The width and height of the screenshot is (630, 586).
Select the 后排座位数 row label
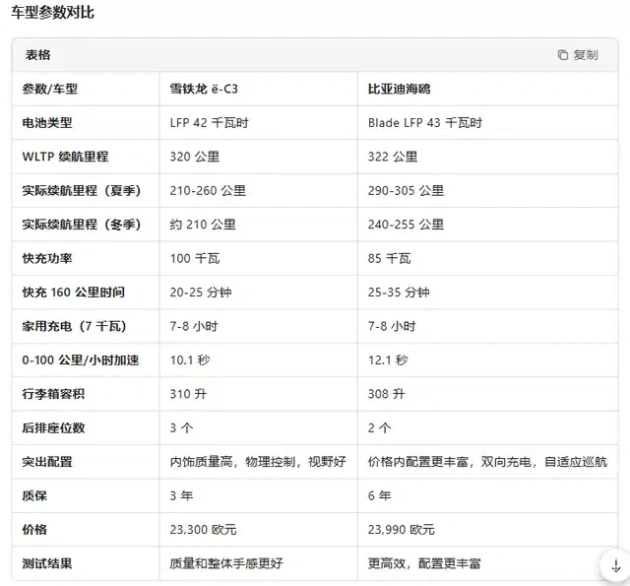[x=53, y=428]
